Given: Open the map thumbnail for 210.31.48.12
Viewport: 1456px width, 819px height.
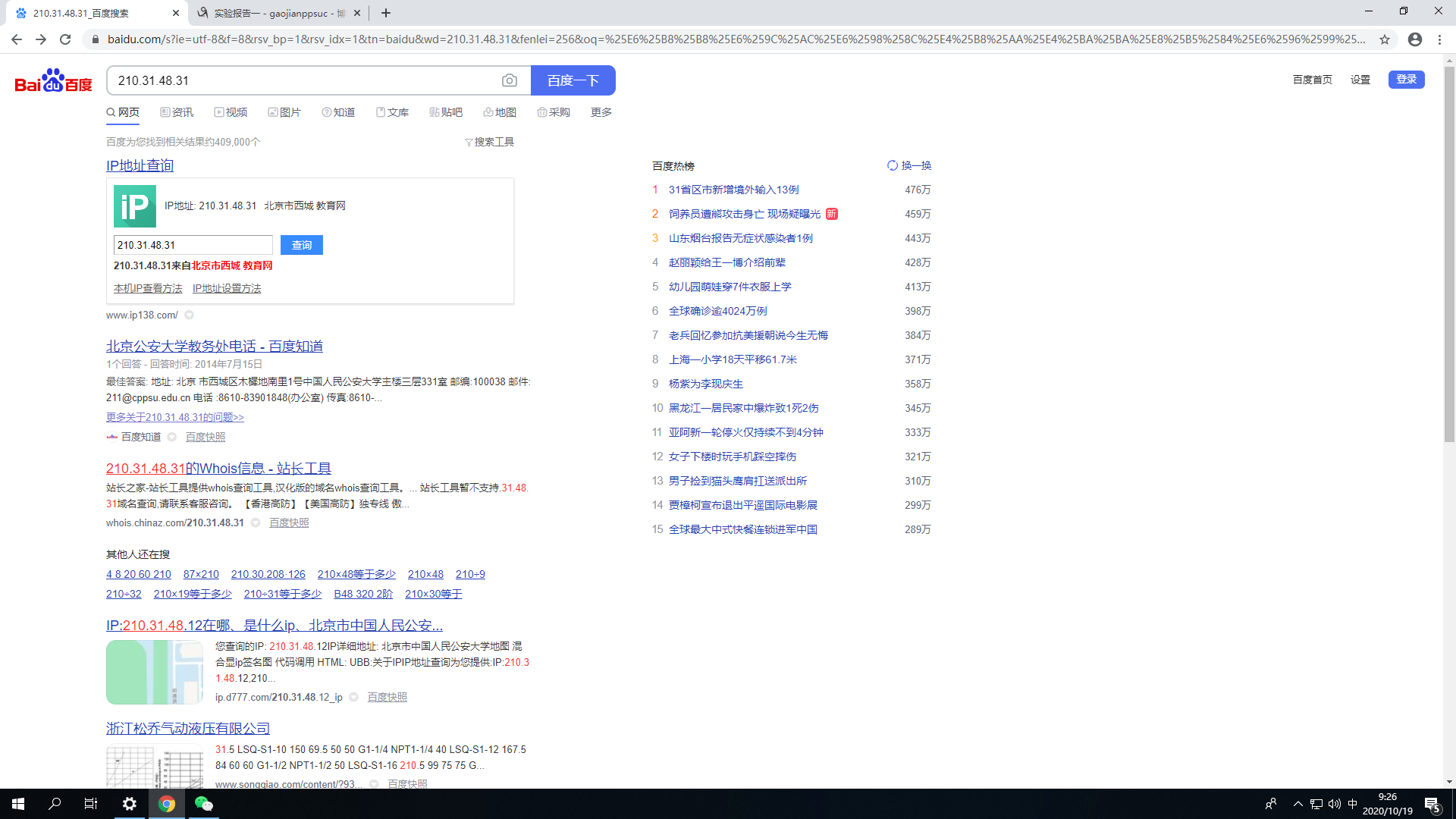Looking at the screenshot, I should pos(155,673).
